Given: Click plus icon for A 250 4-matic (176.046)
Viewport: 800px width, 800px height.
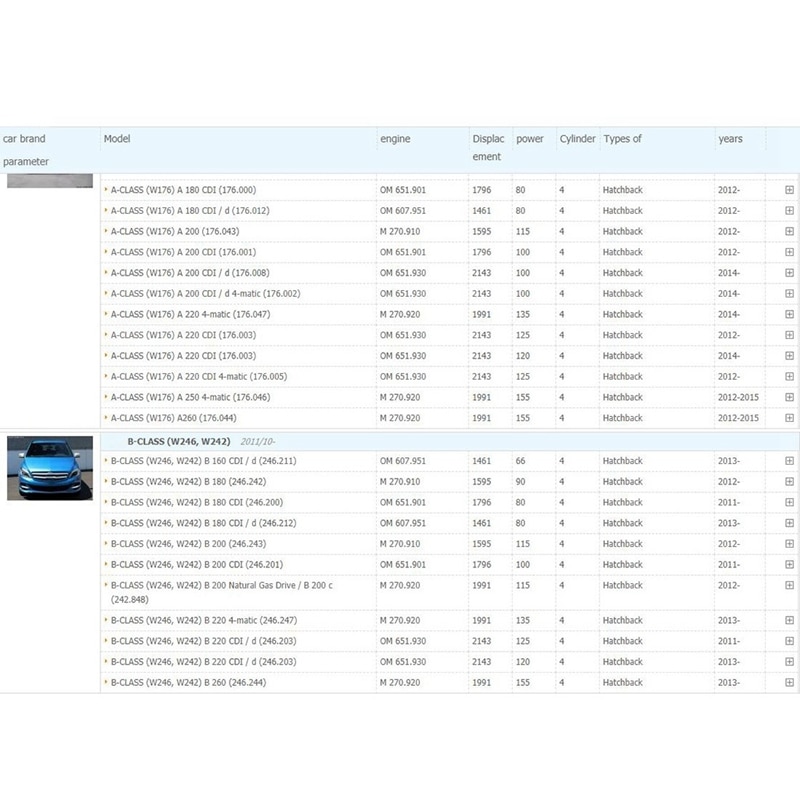Looking at the screenshot, I should pos(789,397).
